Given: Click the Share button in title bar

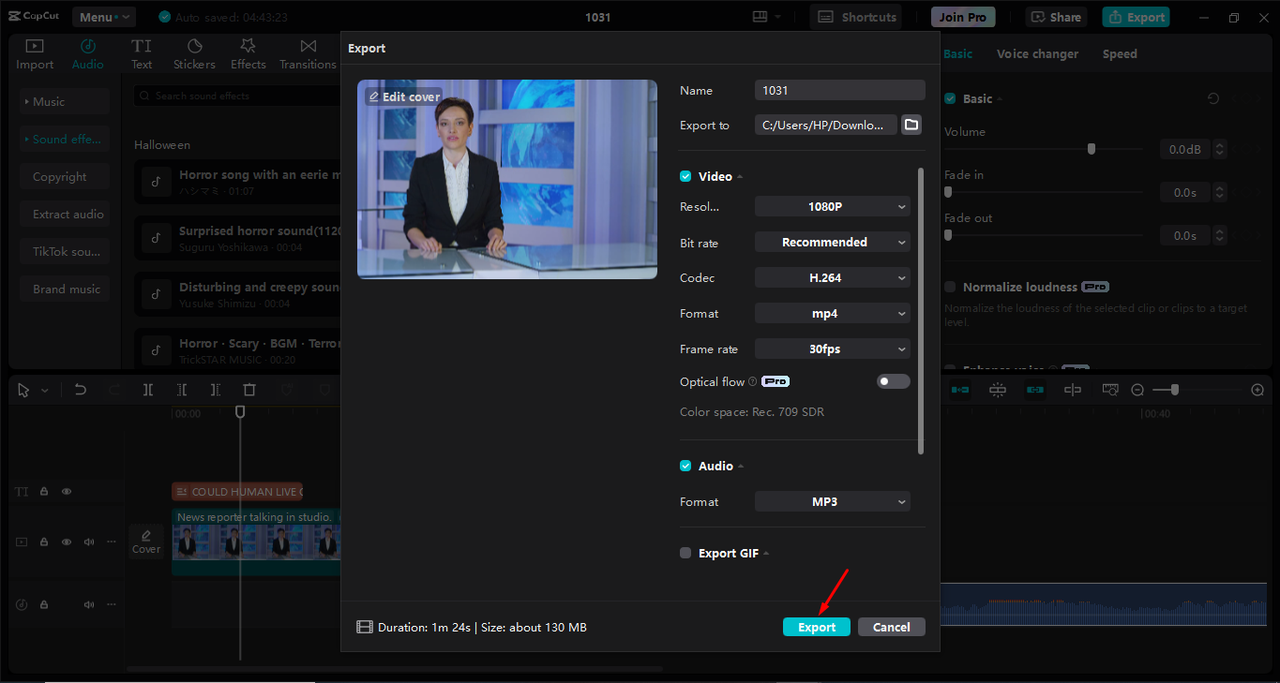Looking at the screenshot, I should 1056,17.
